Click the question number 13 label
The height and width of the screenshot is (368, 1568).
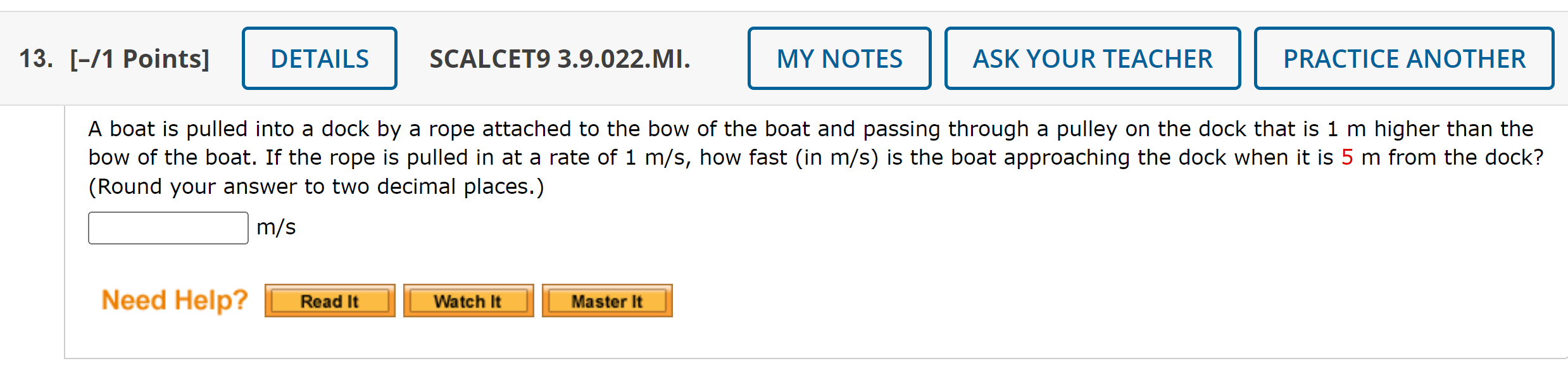click(34, 58)
